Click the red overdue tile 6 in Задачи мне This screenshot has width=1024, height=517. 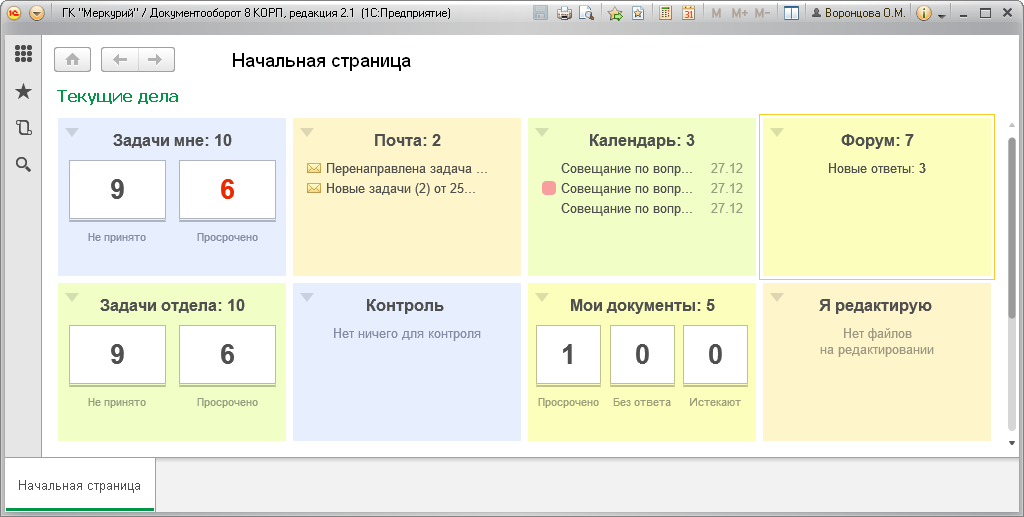click(x=227, y=189)
